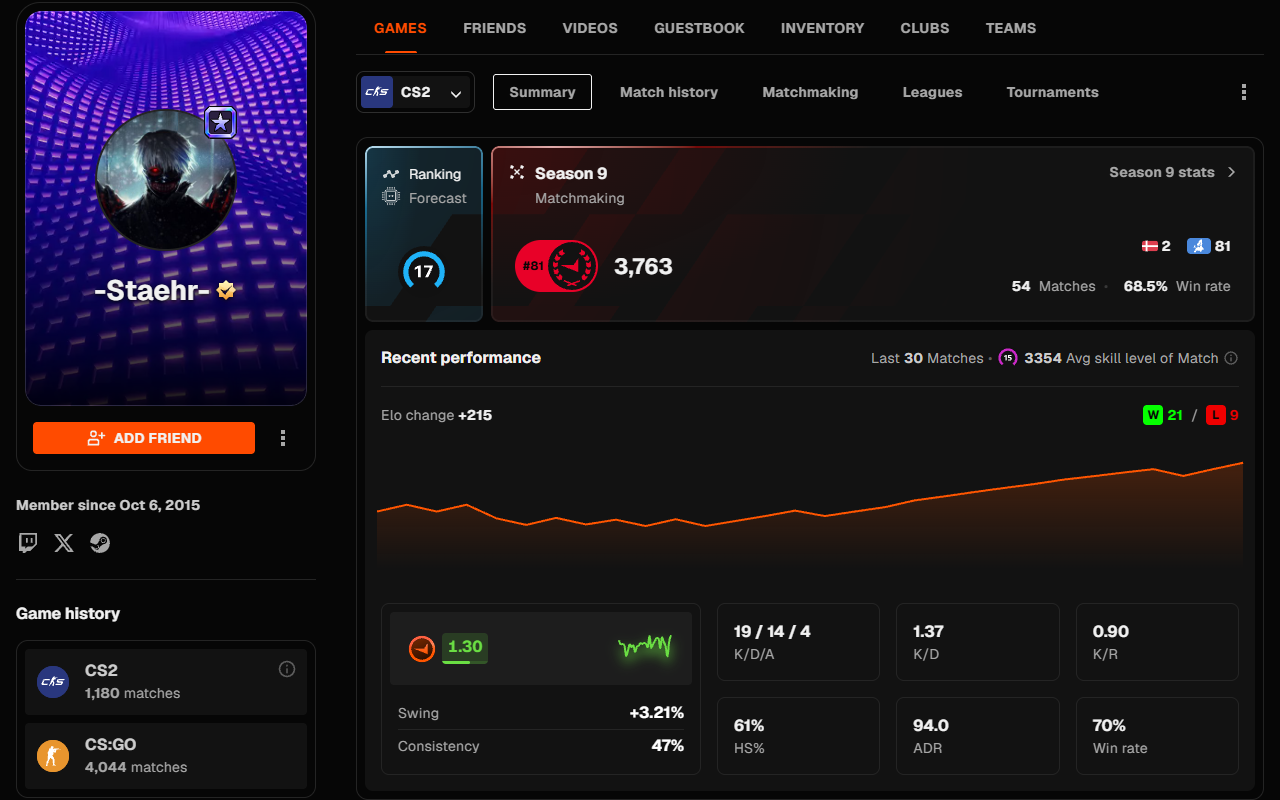The image size is (1280, 800).
Task: Click the CS2 logo in game history
Action: pos(53,682)
